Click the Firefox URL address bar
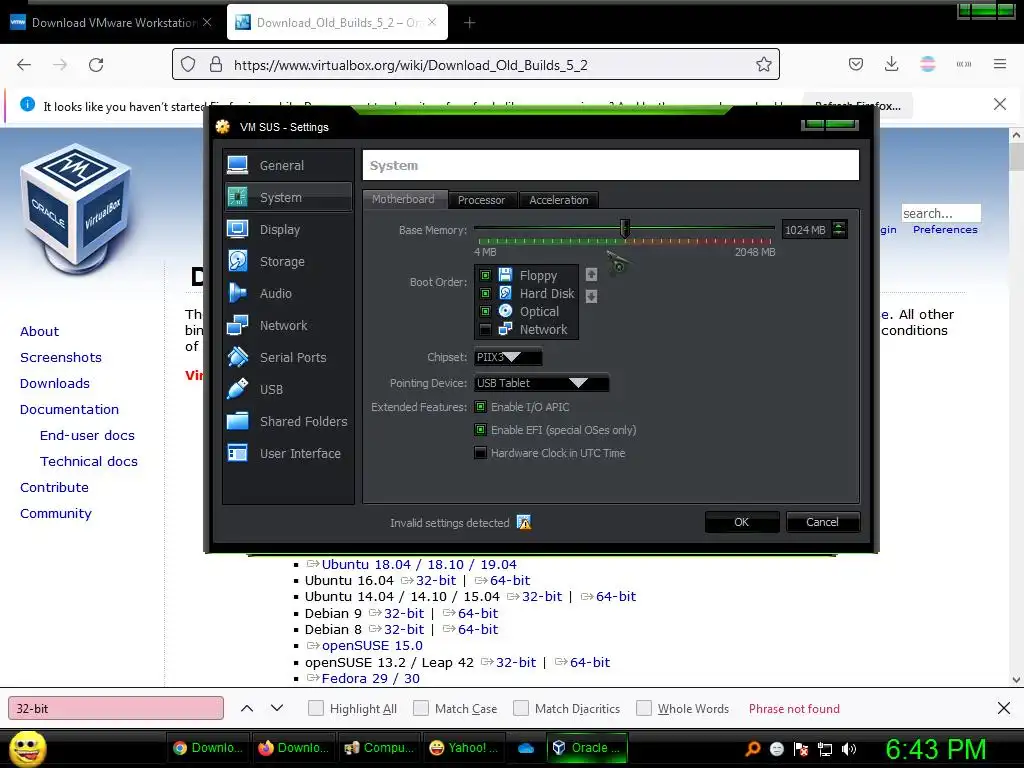 [x=475, y=64]
